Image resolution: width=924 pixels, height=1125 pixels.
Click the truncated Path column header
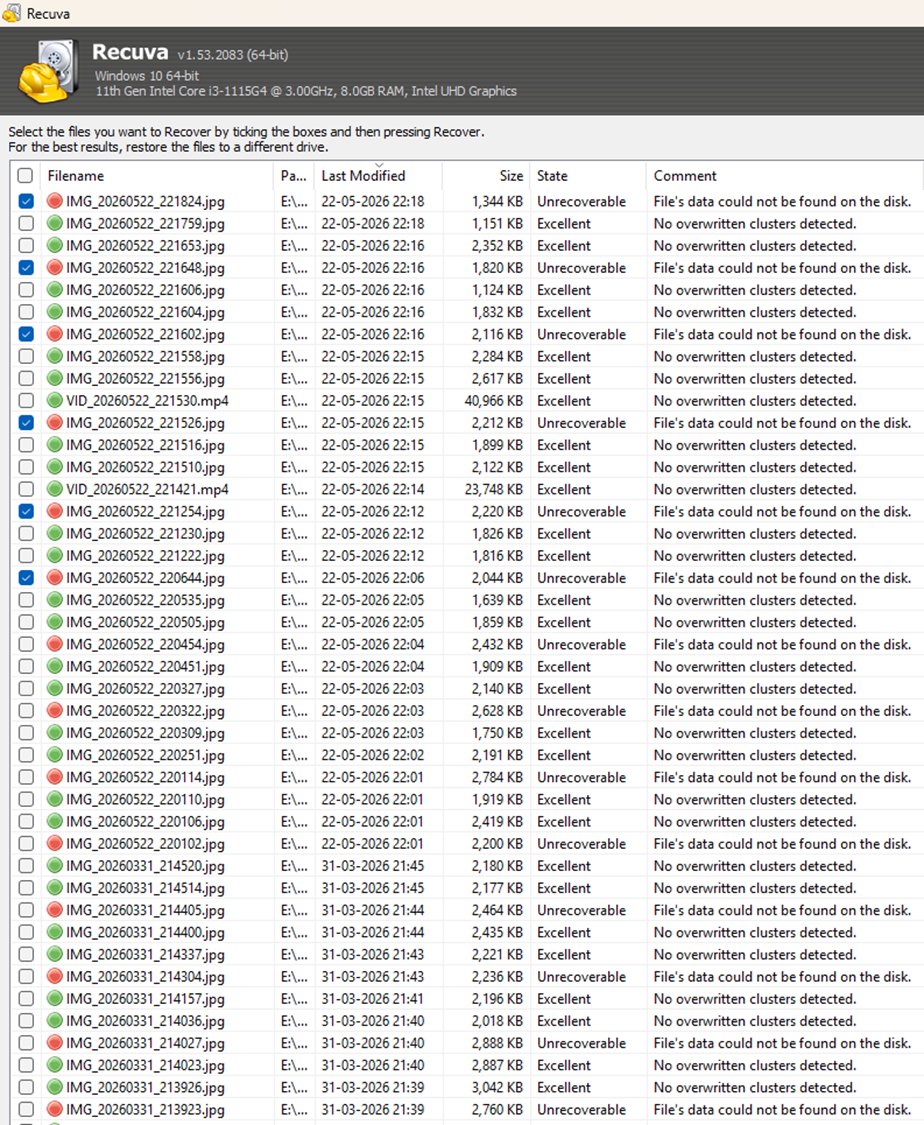[x=293, y=176]
